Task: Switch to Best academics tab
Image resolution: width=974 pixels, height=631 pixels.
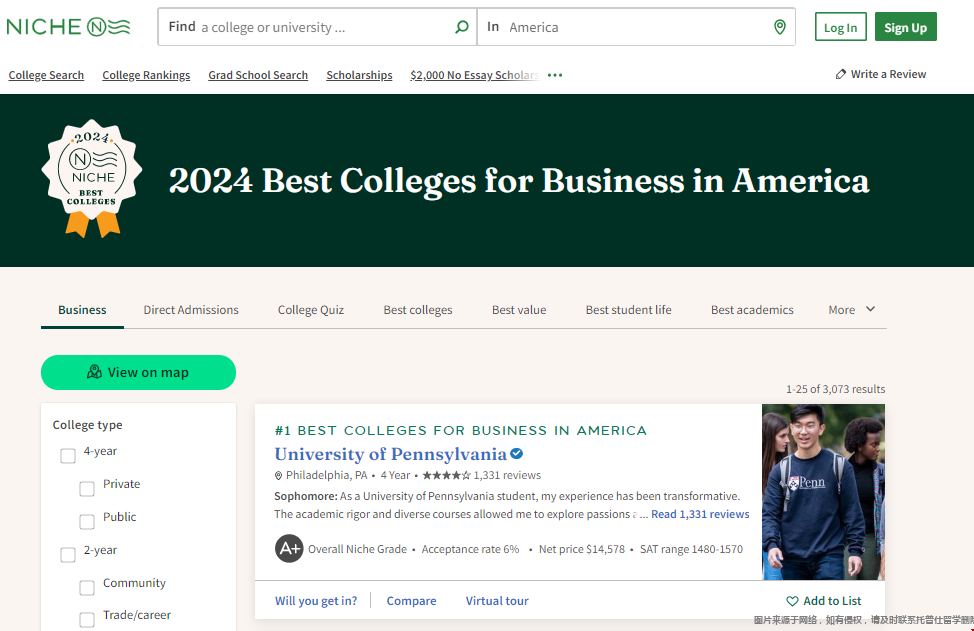Action: pos(752,310)
